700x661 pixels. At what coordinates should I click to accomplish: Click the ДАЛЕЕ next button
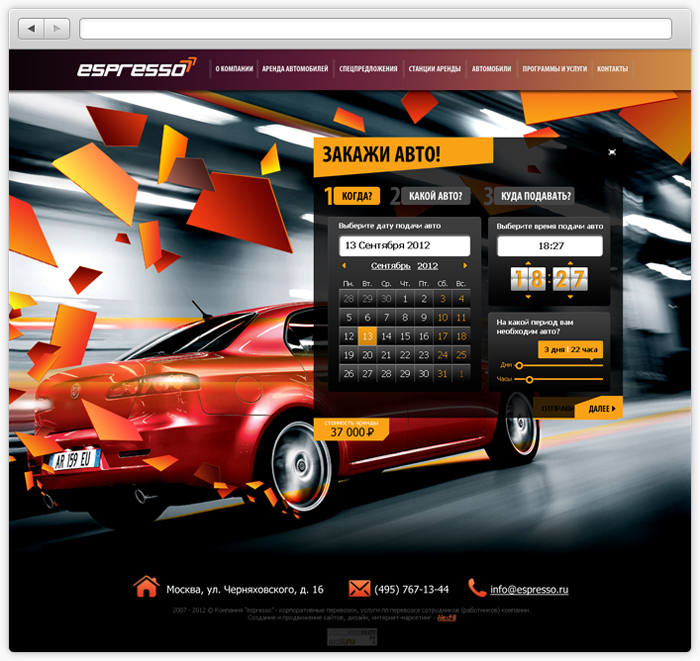(x=600, y=408)
